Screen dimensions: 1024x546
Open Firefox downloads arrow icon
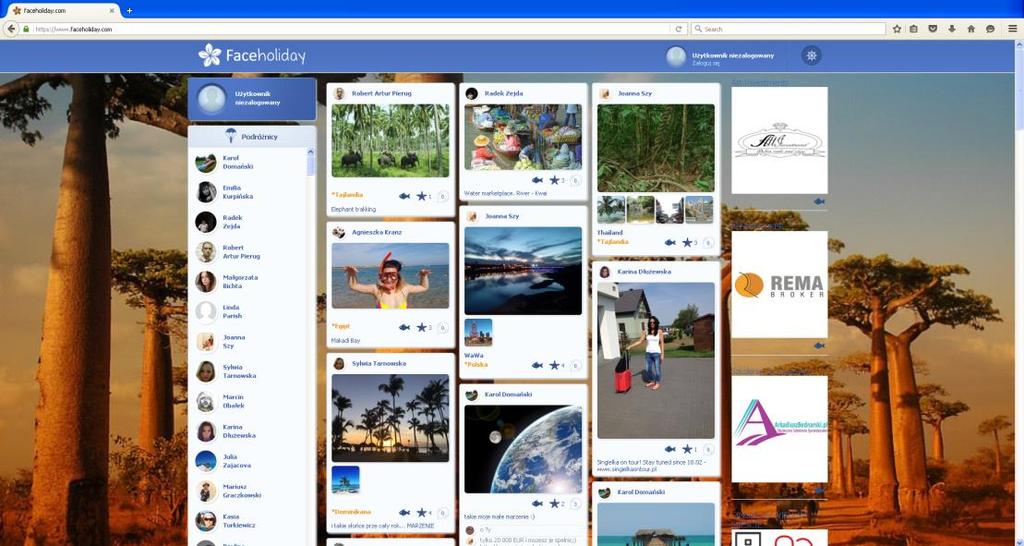click(952, 29)
